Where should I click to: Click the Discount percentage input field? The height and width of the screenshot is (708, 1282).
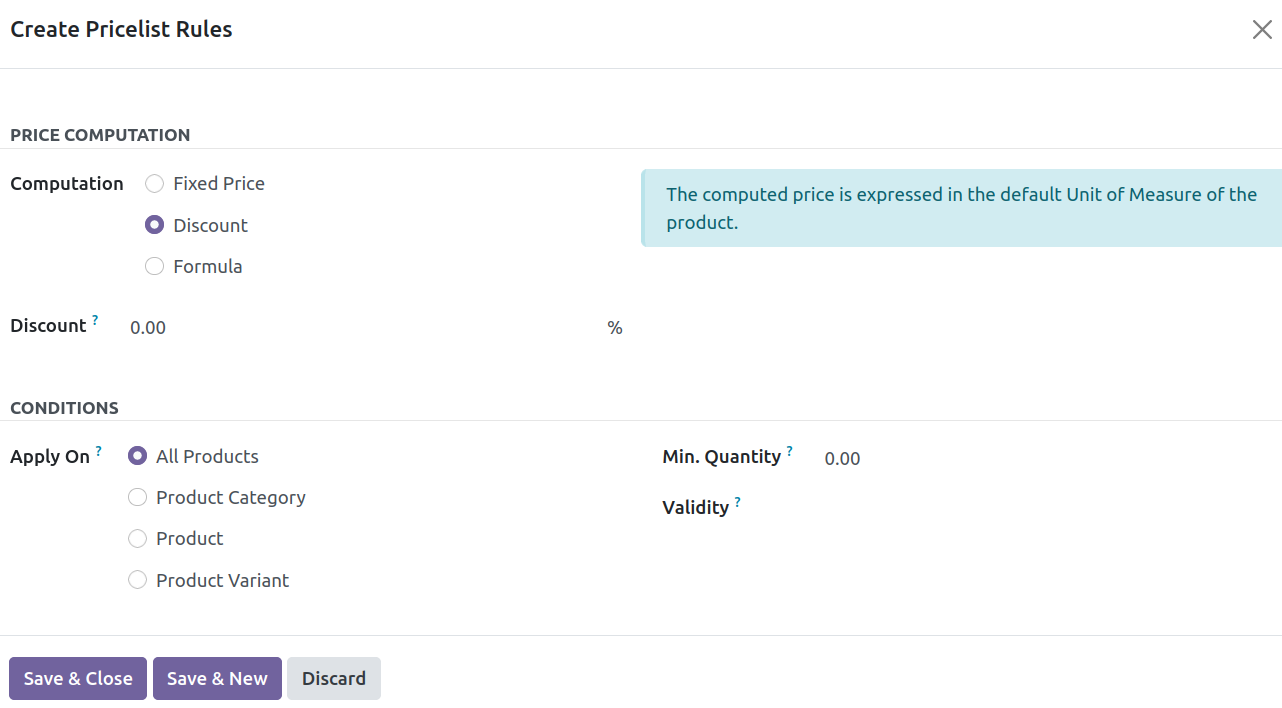[x=360, y=328]
